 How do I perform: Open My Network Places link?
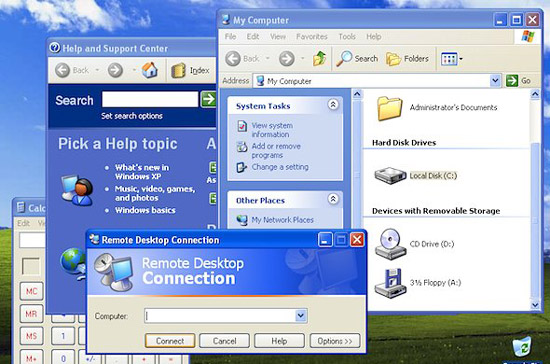282,220
